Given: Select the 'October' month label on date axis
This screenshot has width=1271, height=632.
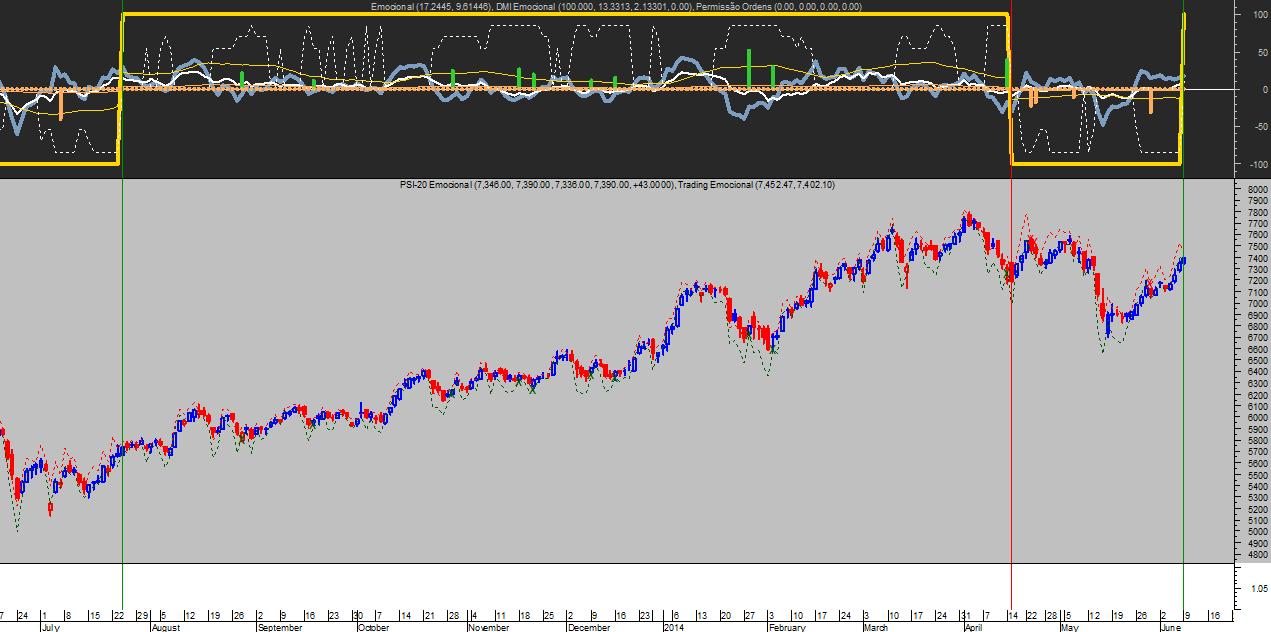Looking at the screenshot, I should [x=373, y=627].
